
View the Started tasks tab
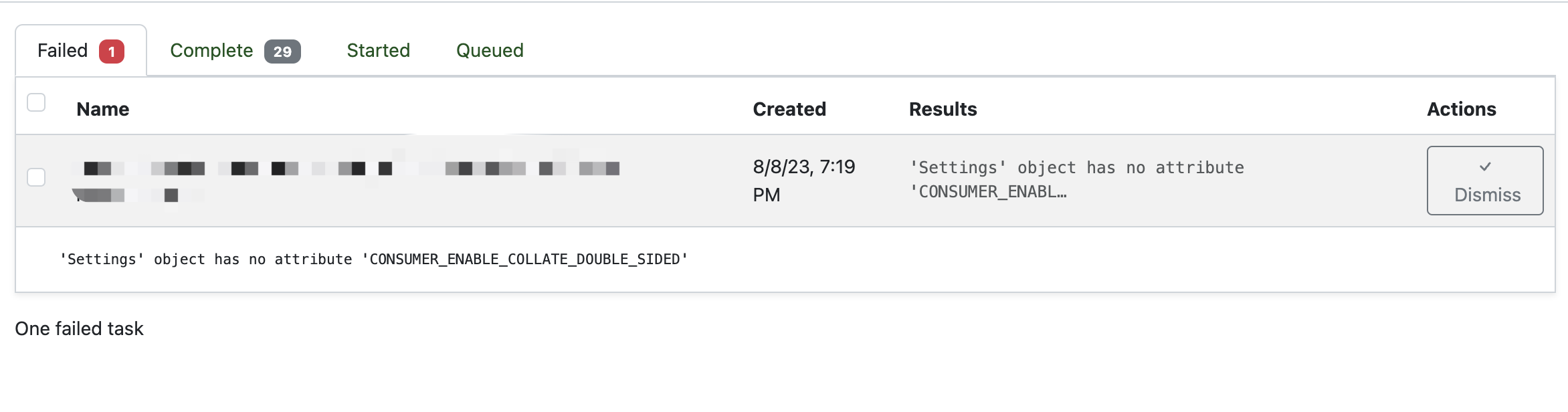click(378, 49)
